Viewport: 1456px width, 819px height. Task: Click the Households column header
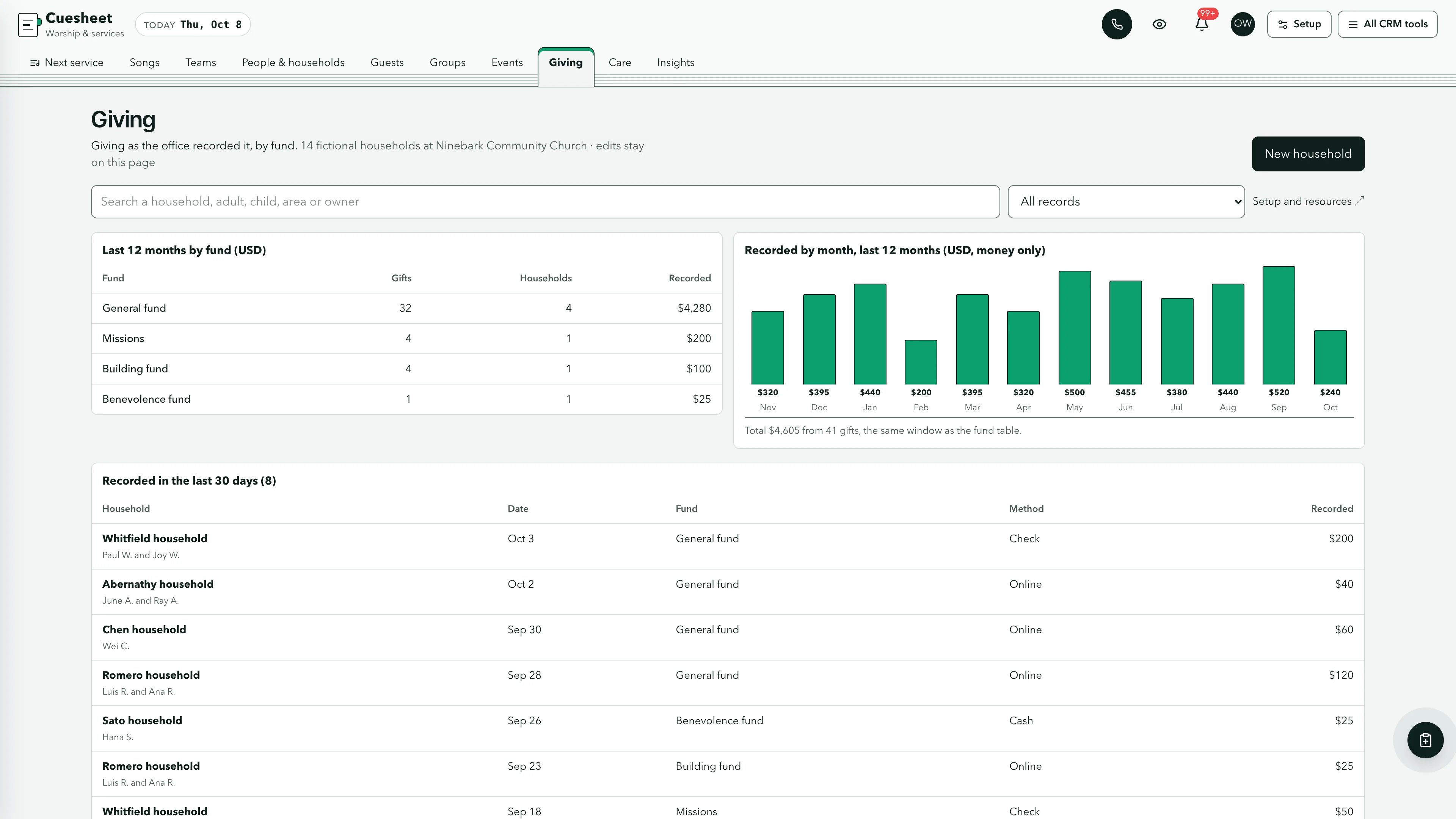coord(546,278)
